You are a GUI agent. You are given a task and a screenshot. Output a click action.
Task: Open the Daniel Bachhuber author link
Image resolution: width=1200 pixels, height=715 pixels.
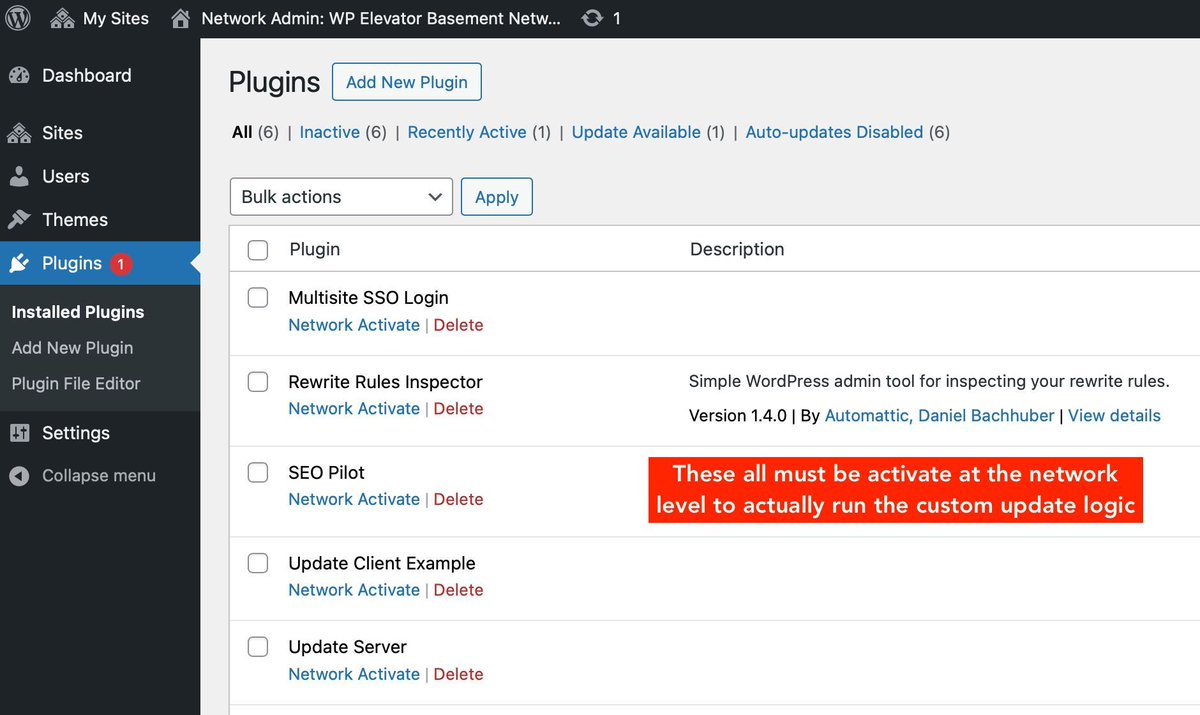984,416
